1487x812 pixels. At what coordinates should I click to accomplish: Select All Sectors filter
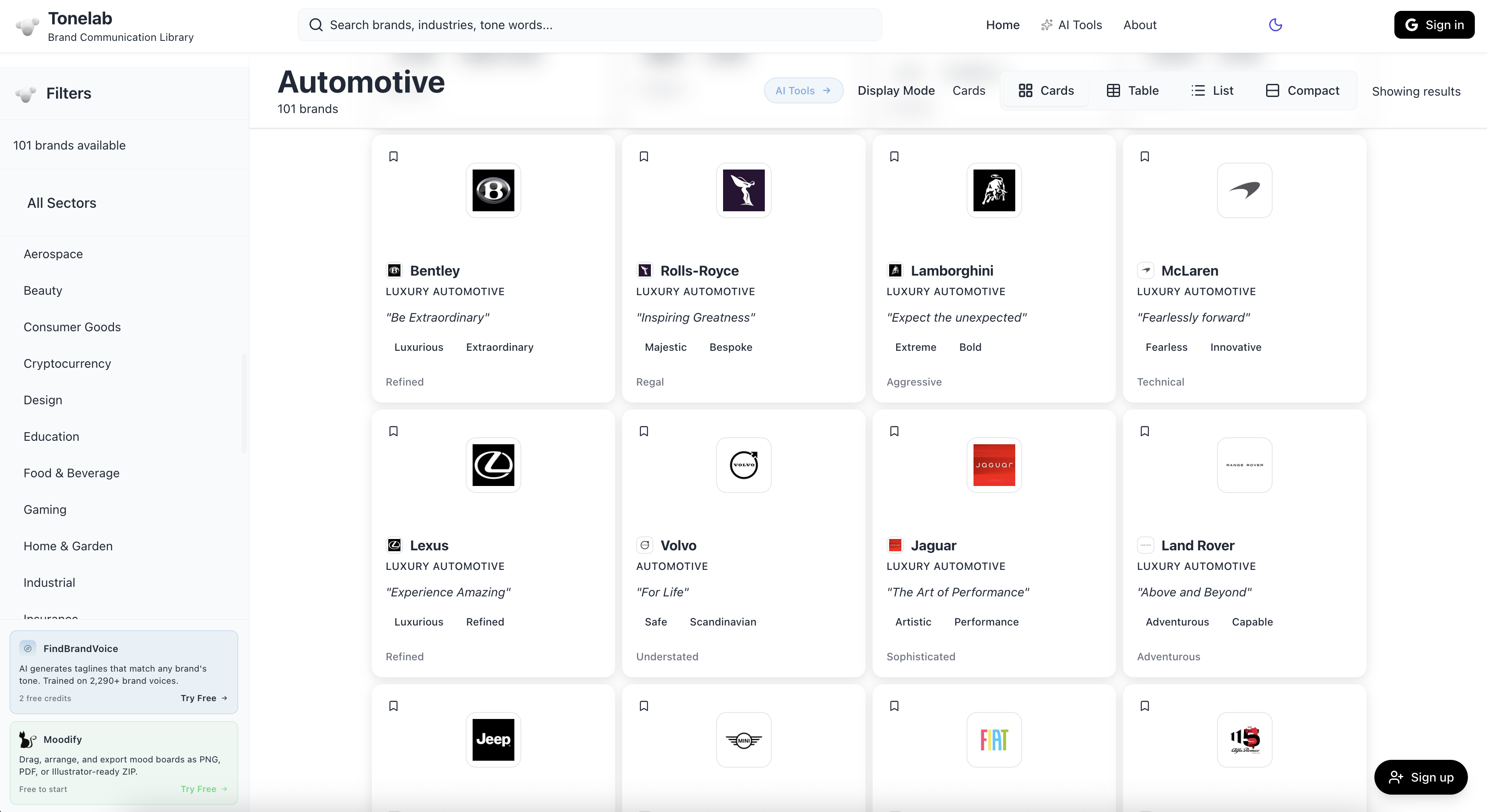(62, 203)
